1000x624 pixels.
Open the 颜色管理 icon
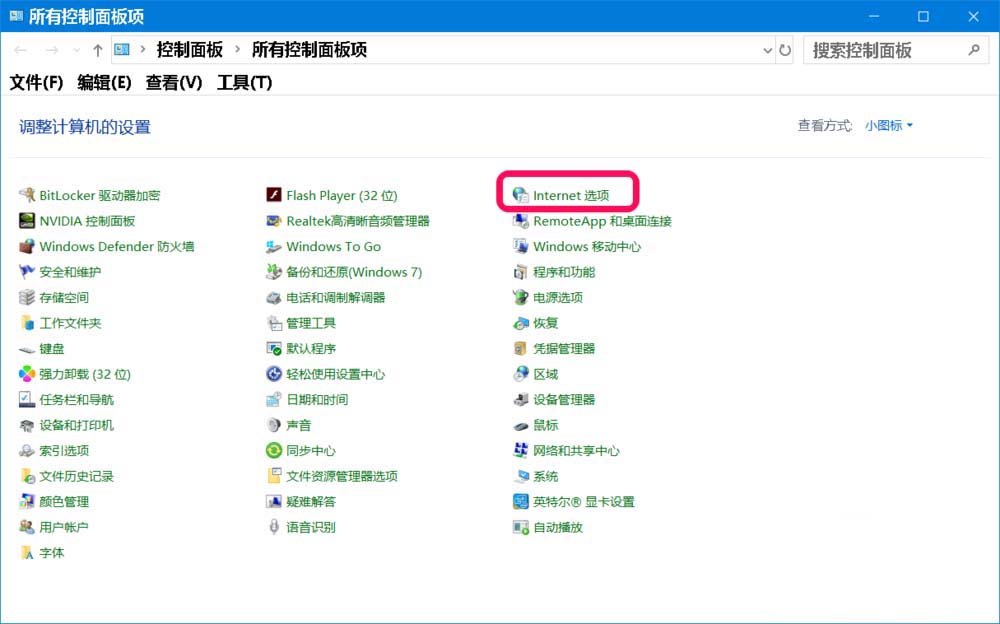27,501
